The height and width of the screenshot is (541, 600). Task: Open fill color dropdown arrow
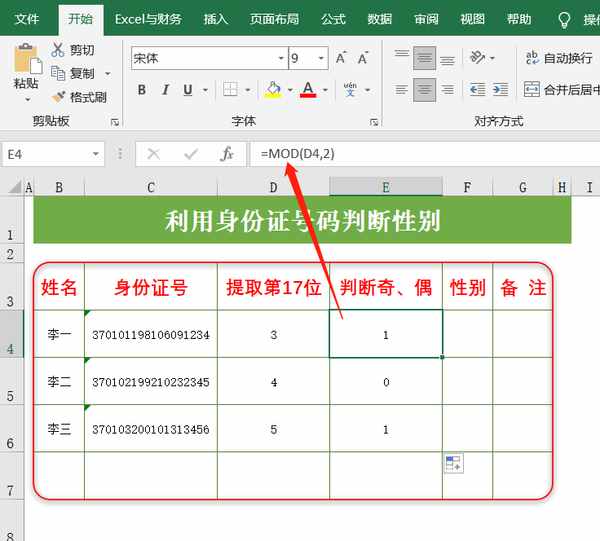[290, 90]
